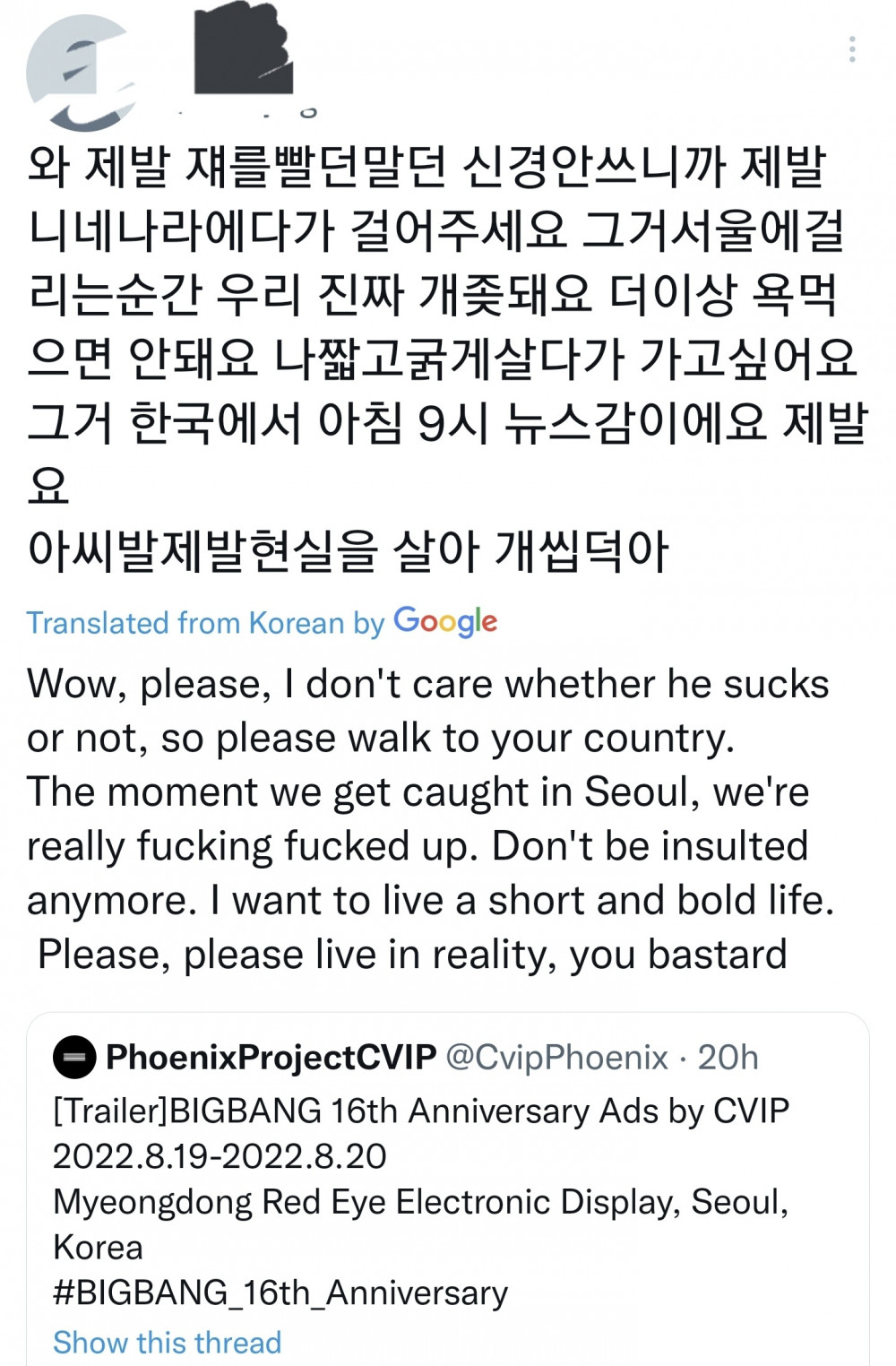Click the blacked-out author display name
Image resolution: width=896 pixels, height=1366 pixels.
pyautogui.click(x=244, y=48)
